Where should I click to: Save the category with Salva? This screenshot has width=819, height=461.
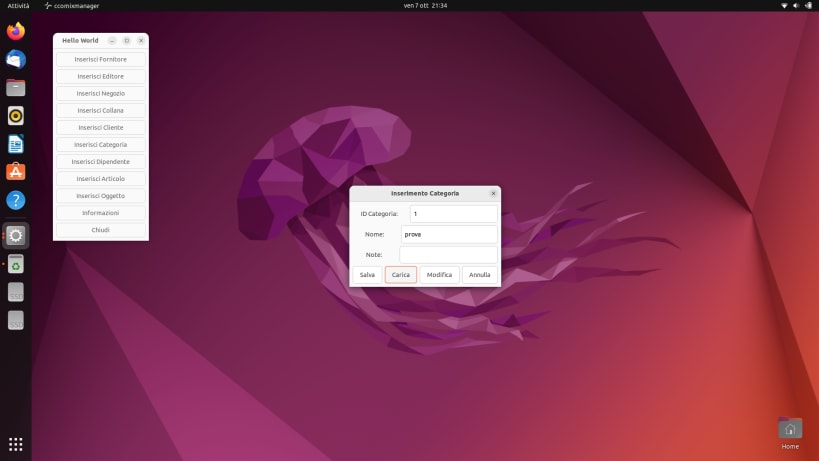pos(367,275)
